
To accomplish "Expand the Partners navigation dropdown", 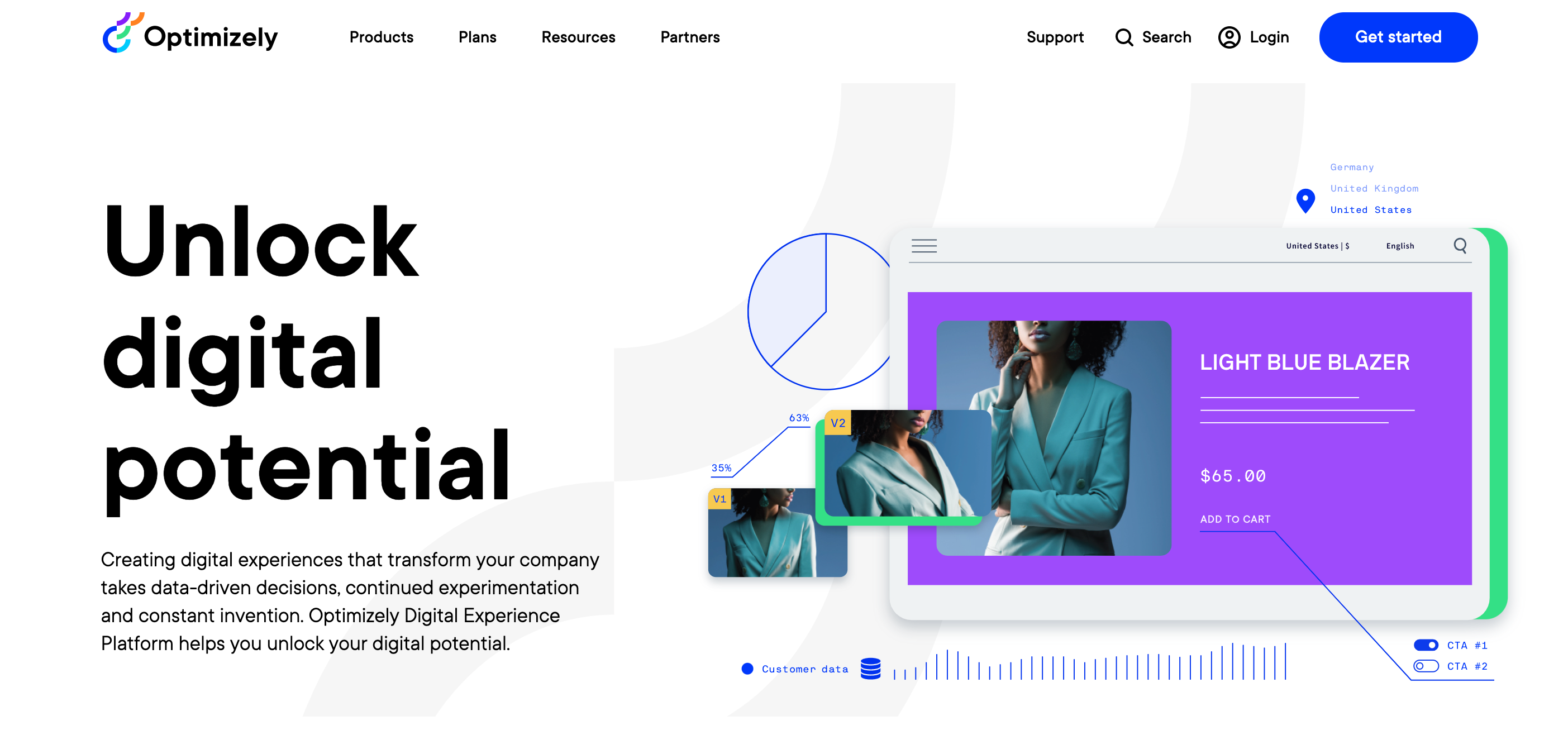I will (689, 38).
